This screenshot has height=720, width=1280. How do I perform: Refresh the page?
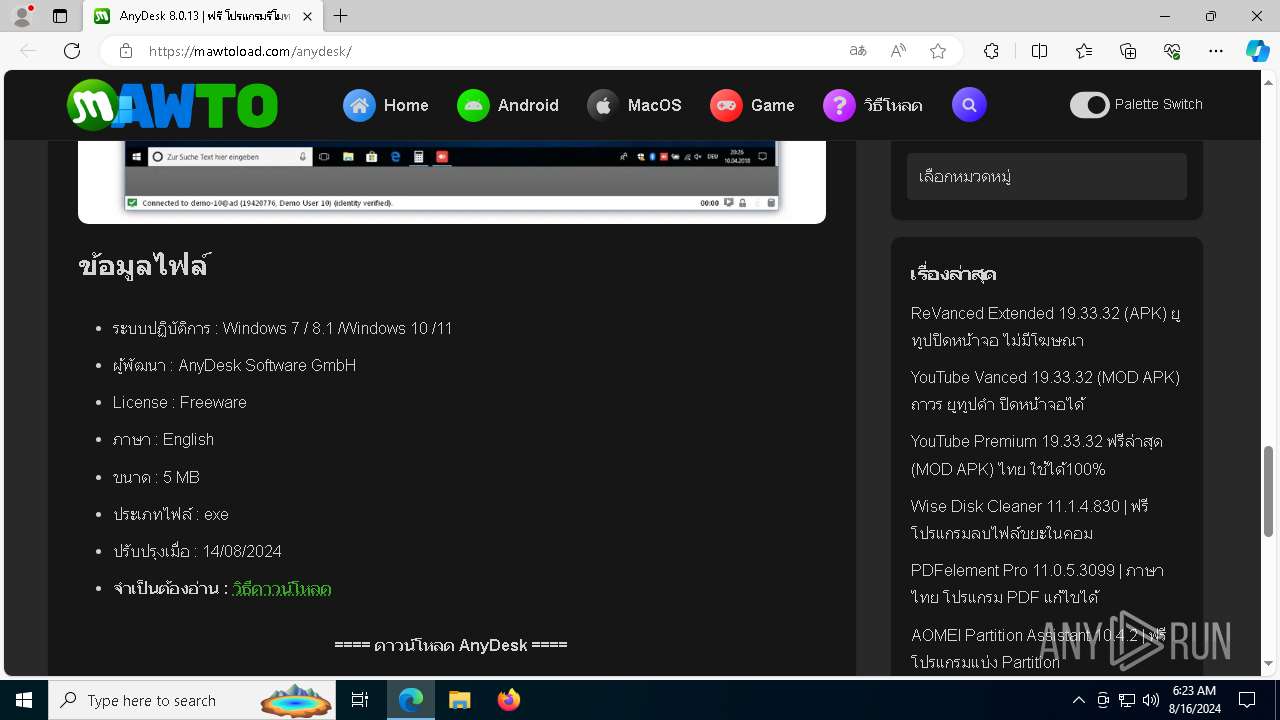(x=72, y=51)
